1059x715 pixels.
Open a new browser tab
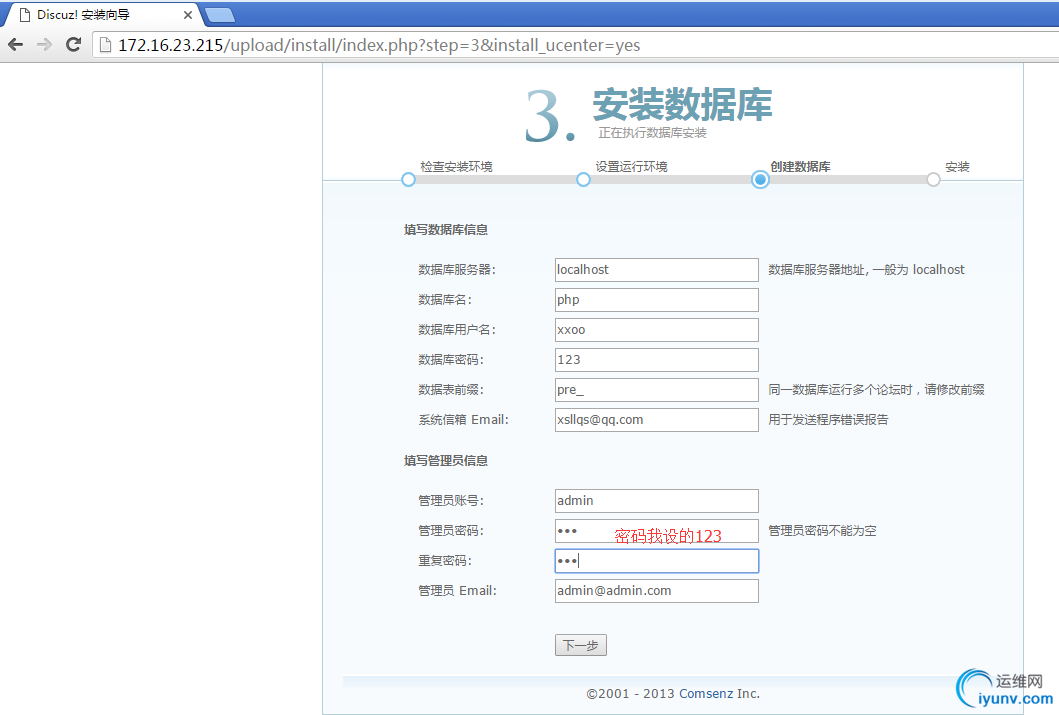coord(219,15)
